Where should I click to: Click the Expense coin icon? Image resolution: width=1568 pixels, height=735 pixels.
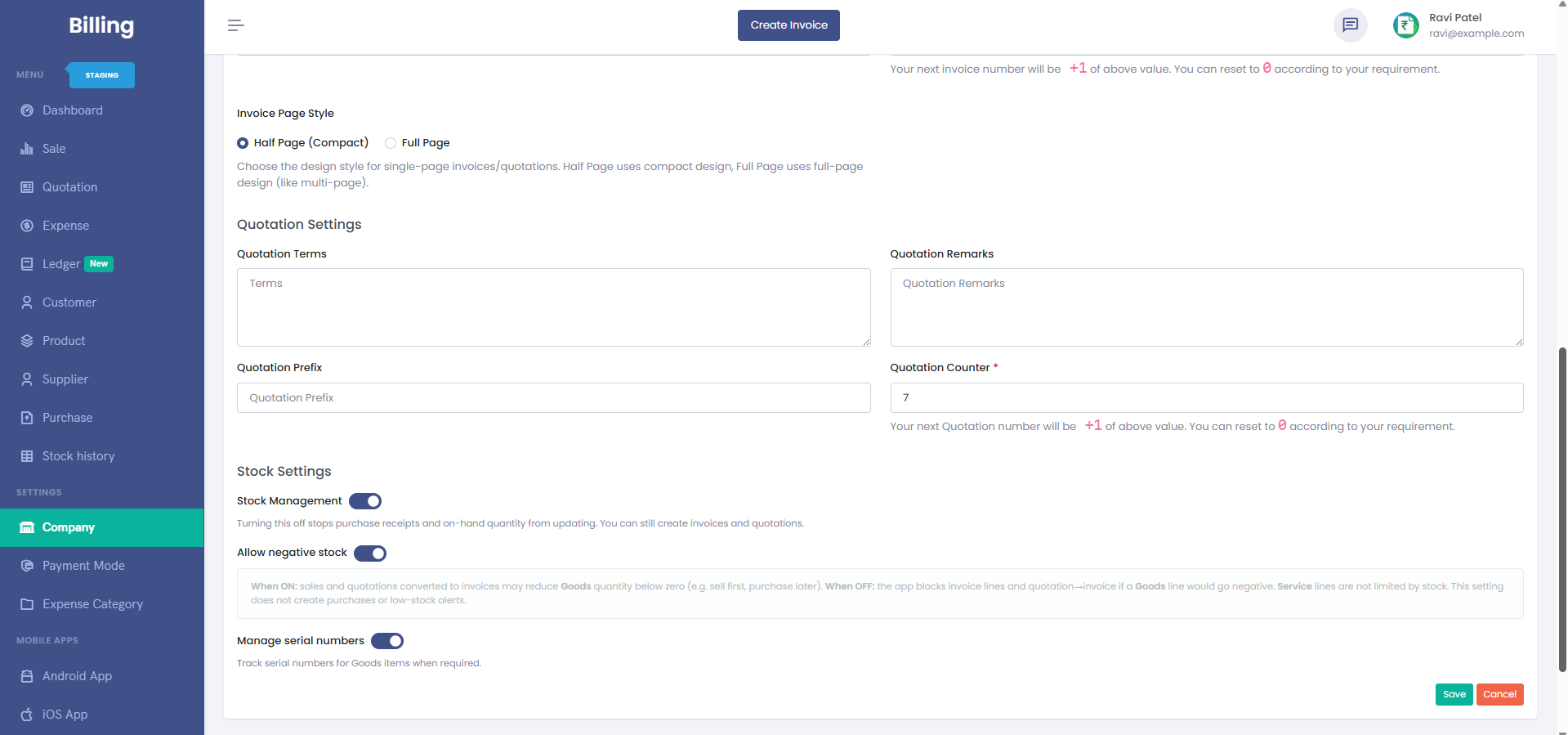coord(27,226)
